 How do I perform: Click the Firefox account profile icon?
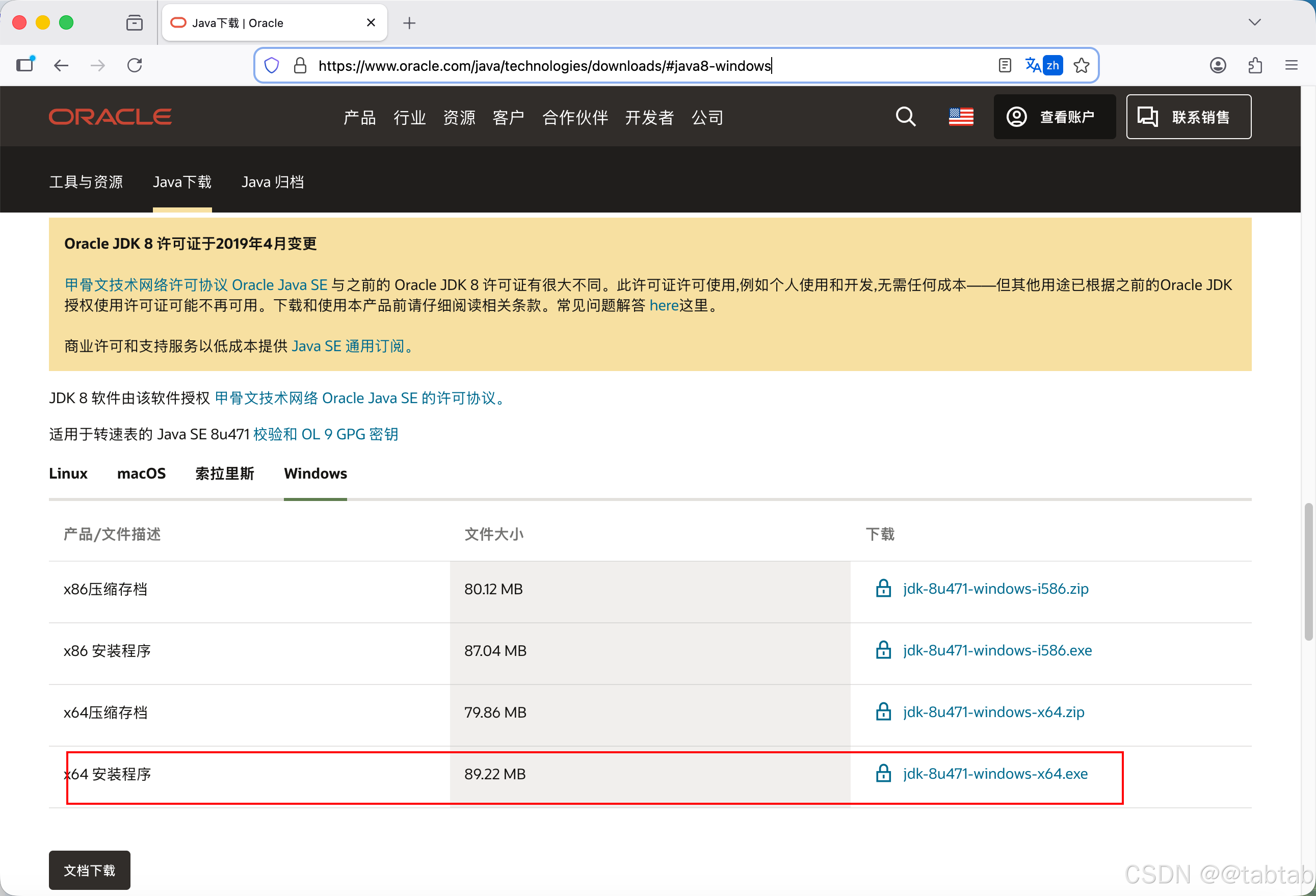[x=1218, y=66]
